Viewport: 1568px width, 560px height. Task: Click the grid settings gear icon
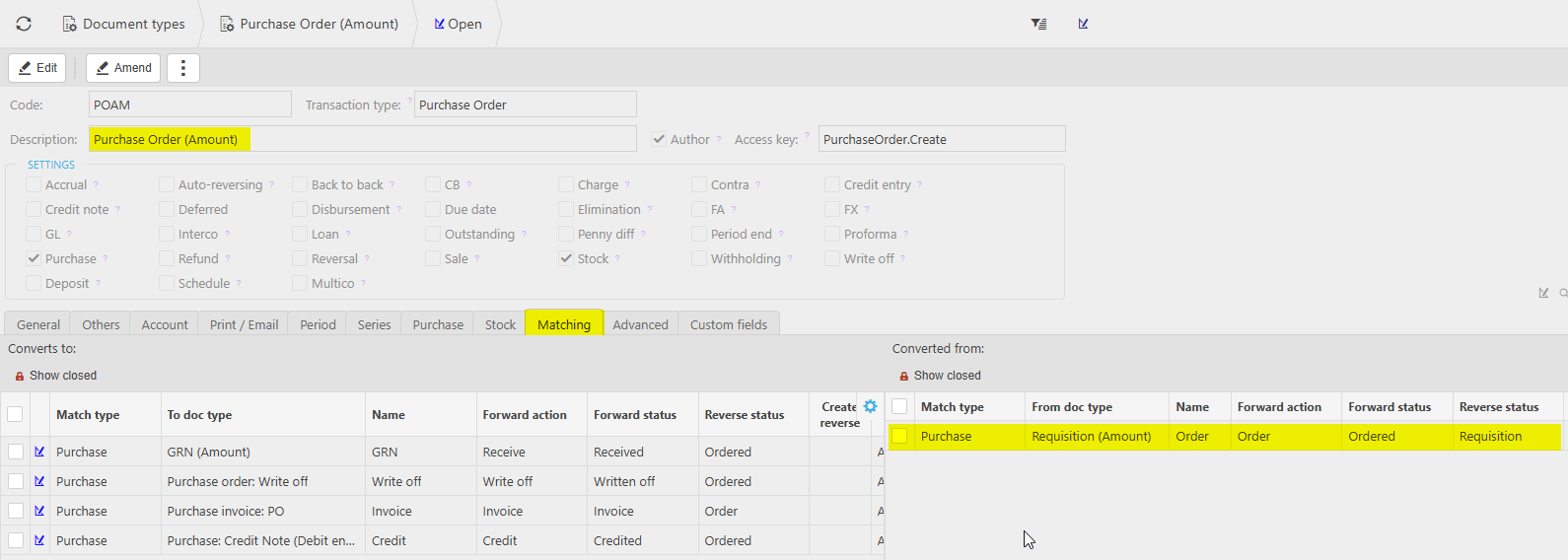click(x=870, y=406)
